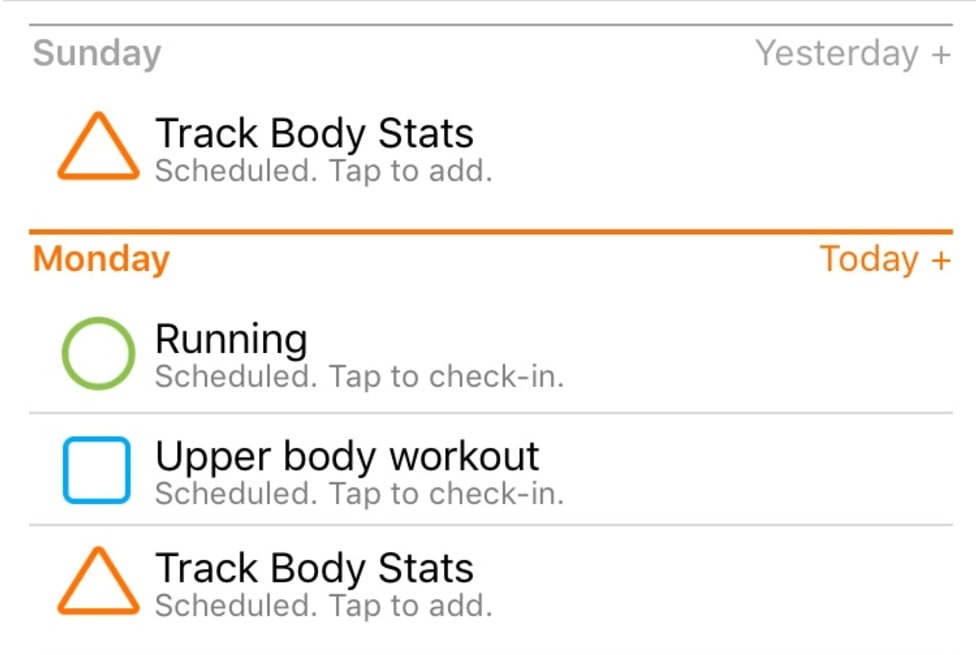Viewport: 976px width, 655px height.
Task: Open the Running activity title
Action: [231, 340]
